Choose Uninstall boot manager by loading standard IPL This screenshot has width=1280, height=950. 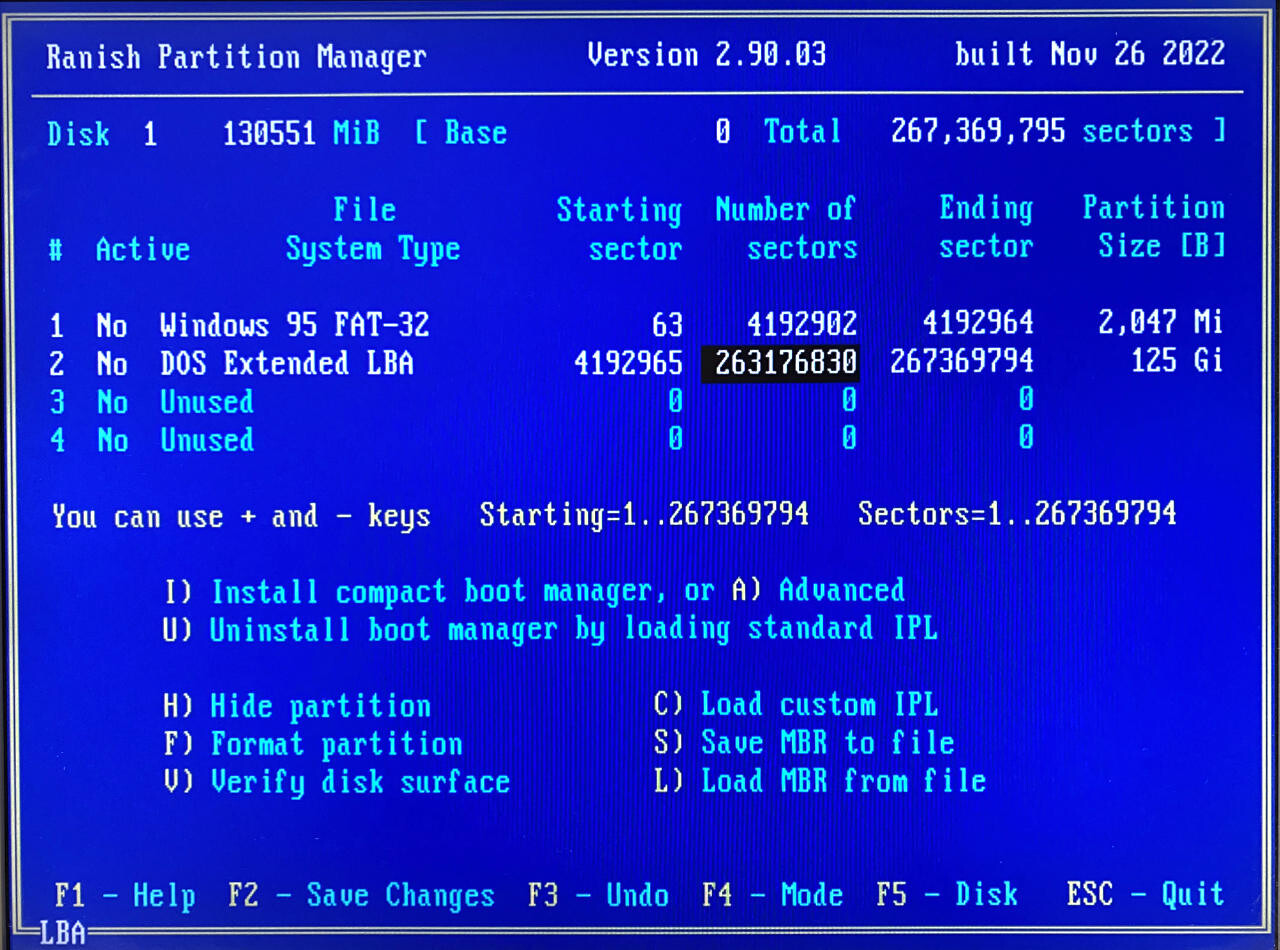[x=550, y=630]
